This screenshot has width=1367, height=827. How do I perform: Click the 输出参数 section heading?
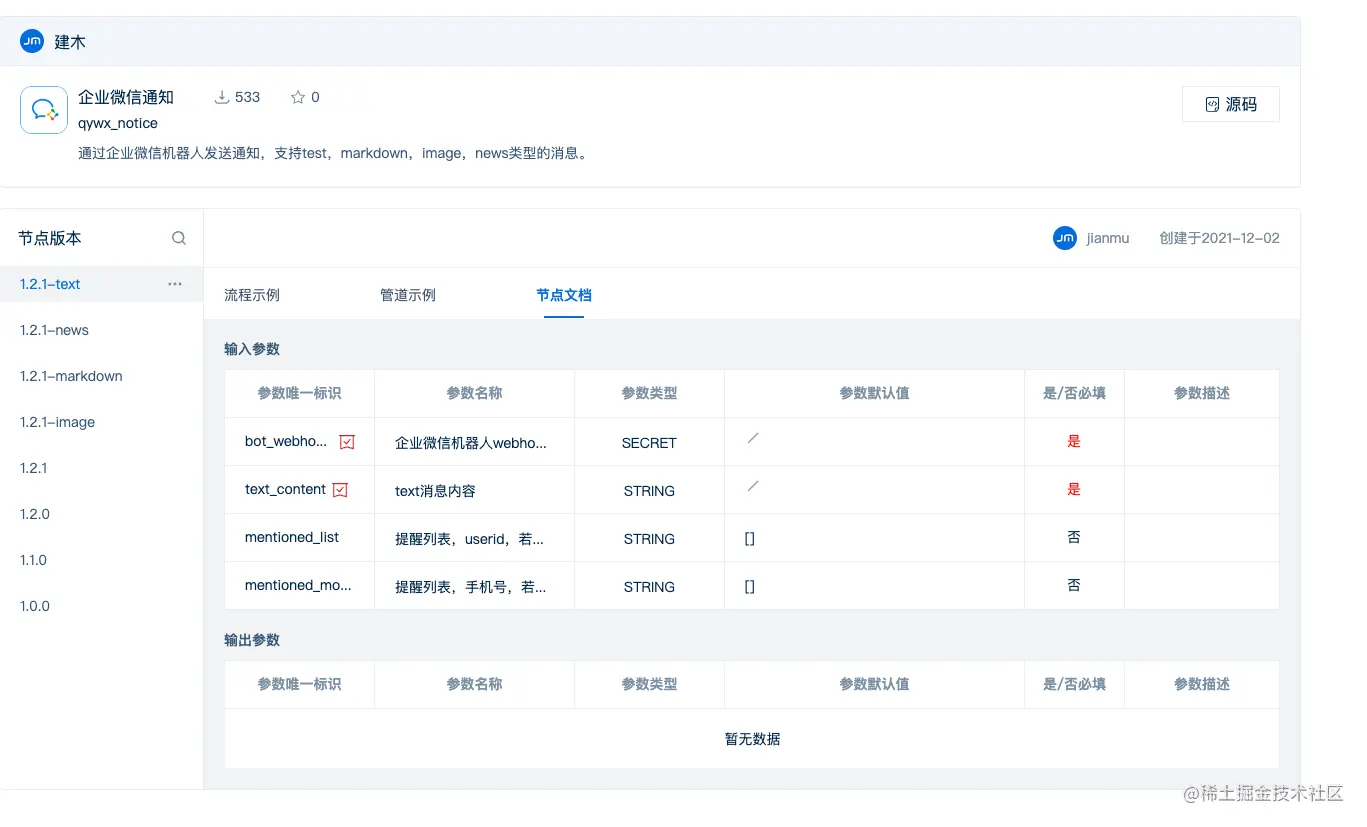(252, 640)
